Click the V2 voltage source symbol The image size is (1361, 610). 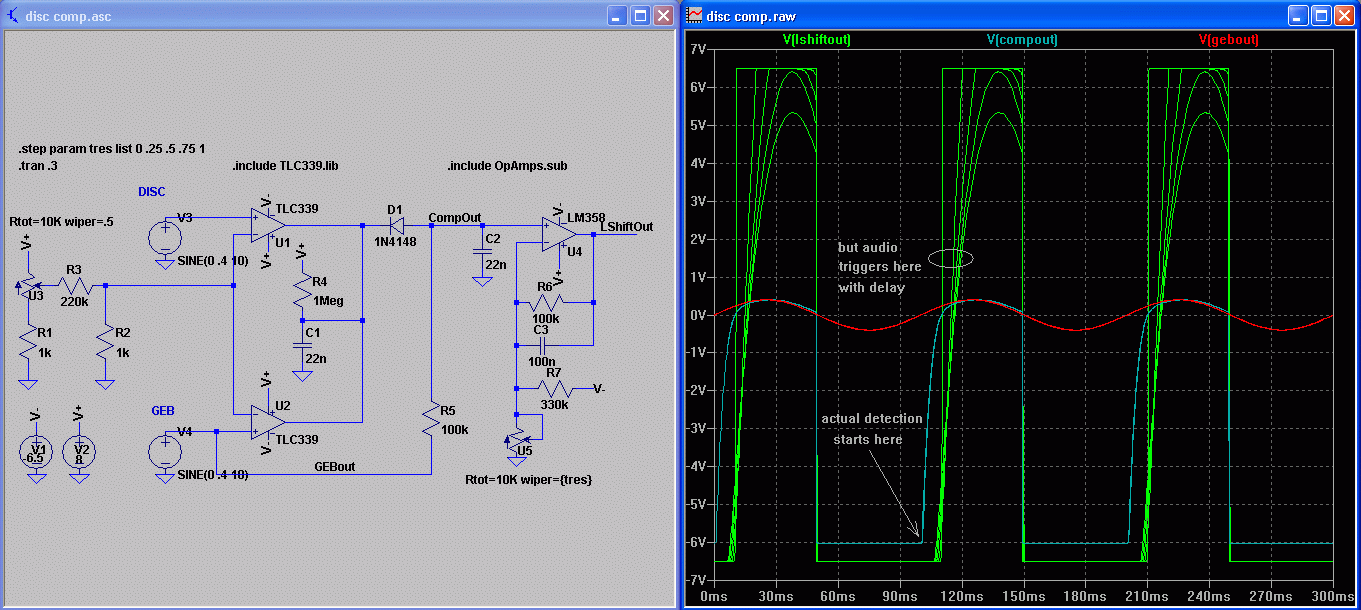80,452
